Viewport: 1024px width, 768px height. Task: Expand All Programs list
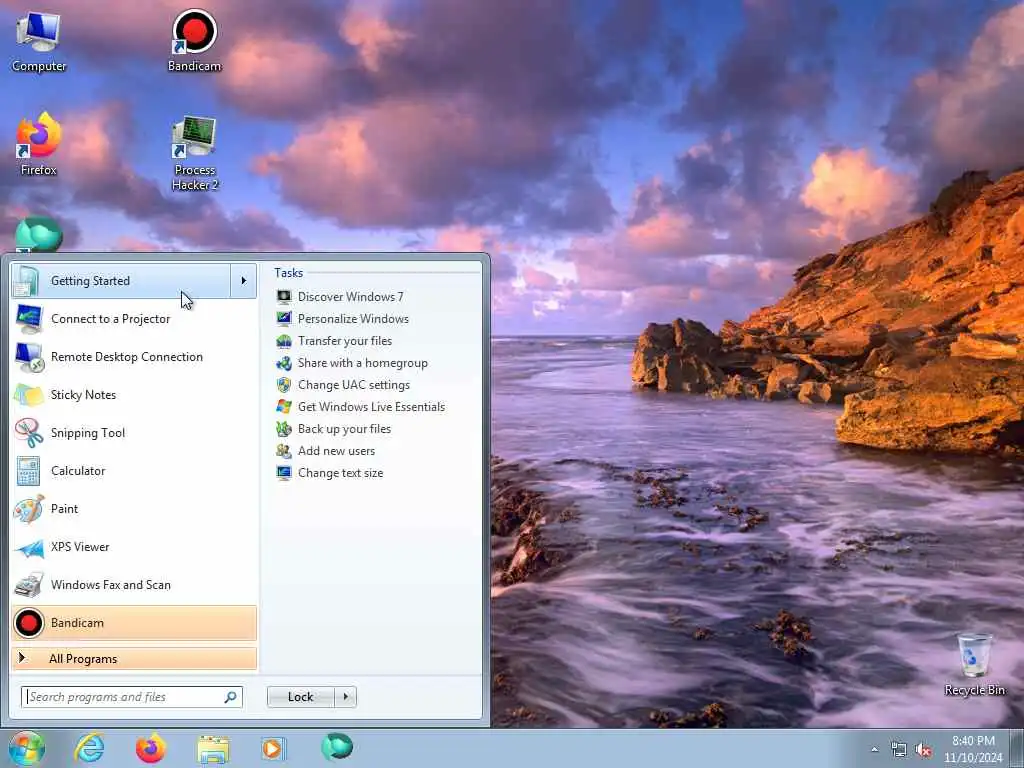(x=134, y=659)
